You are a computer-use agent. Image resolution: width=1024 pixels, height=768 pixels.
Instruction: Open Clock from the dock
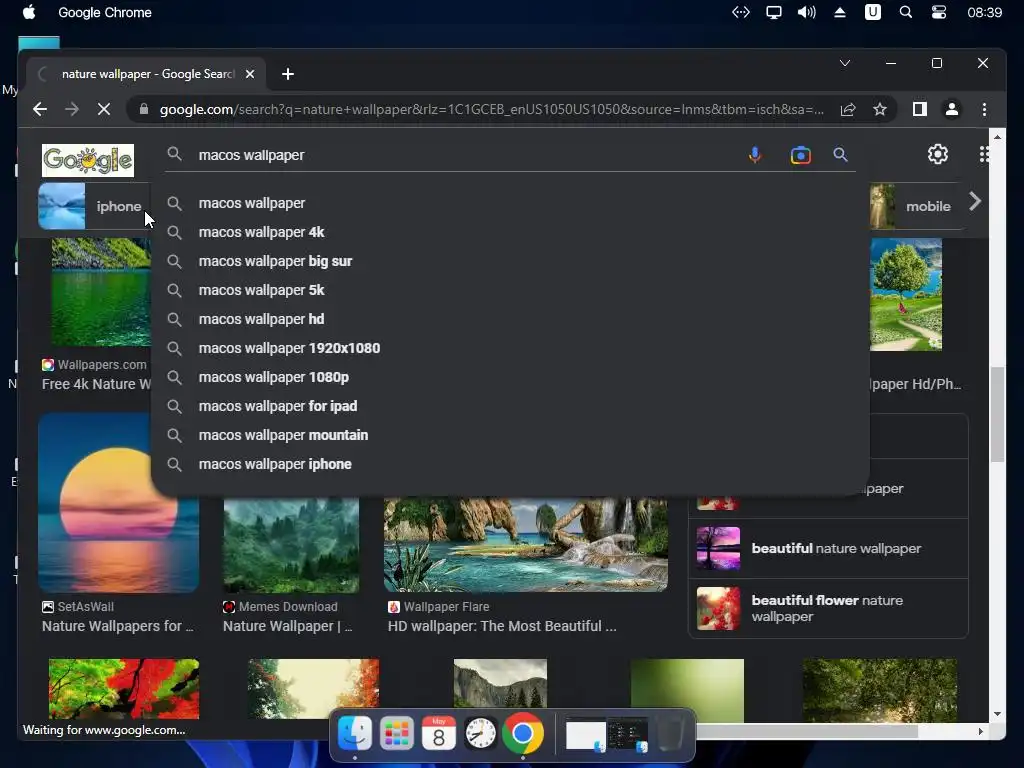[x=480, y=733]
